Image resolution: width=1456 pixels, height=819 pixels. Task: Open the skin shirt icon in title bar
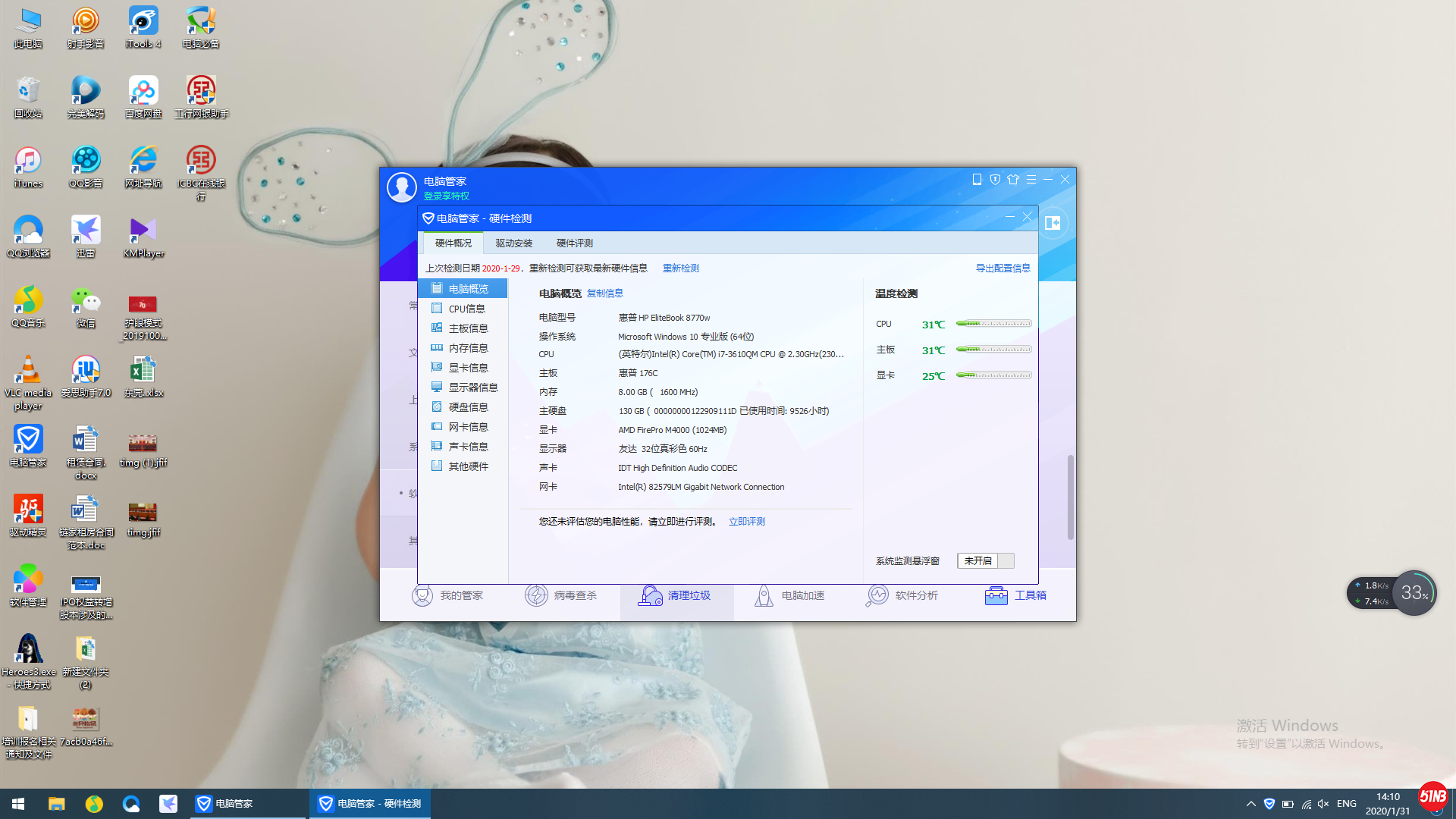click(x=1013, y=180)
